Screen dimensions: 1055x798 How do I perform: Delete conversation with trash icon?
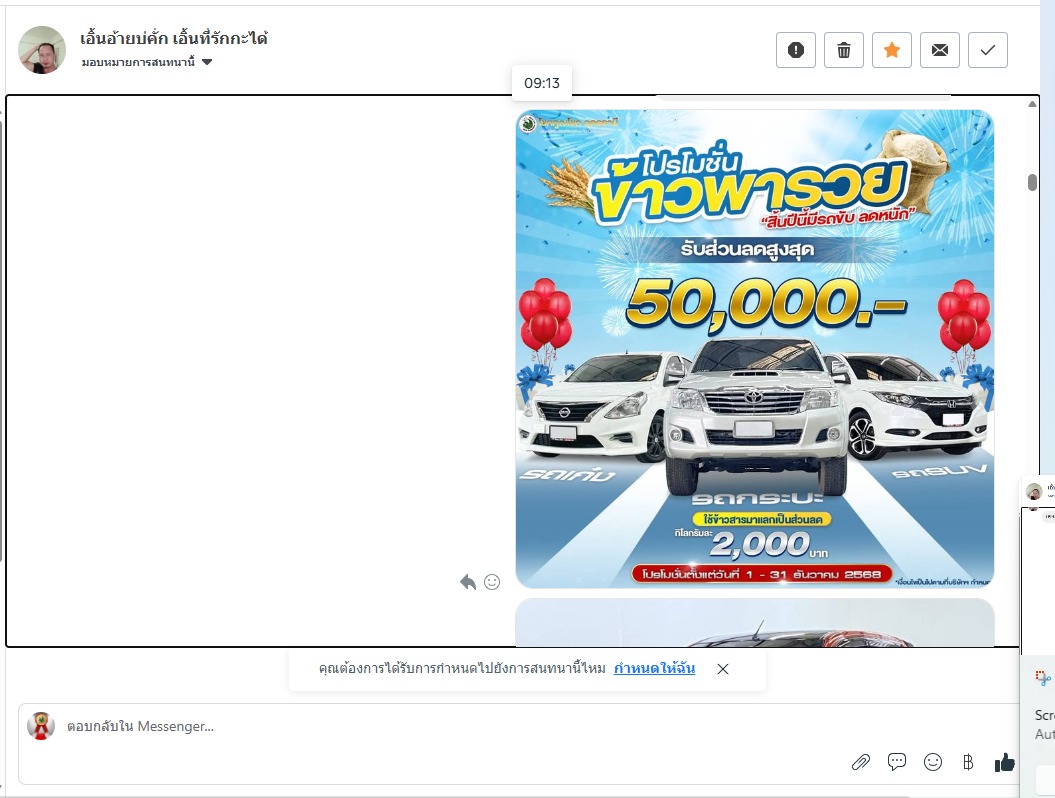[844, 50]
